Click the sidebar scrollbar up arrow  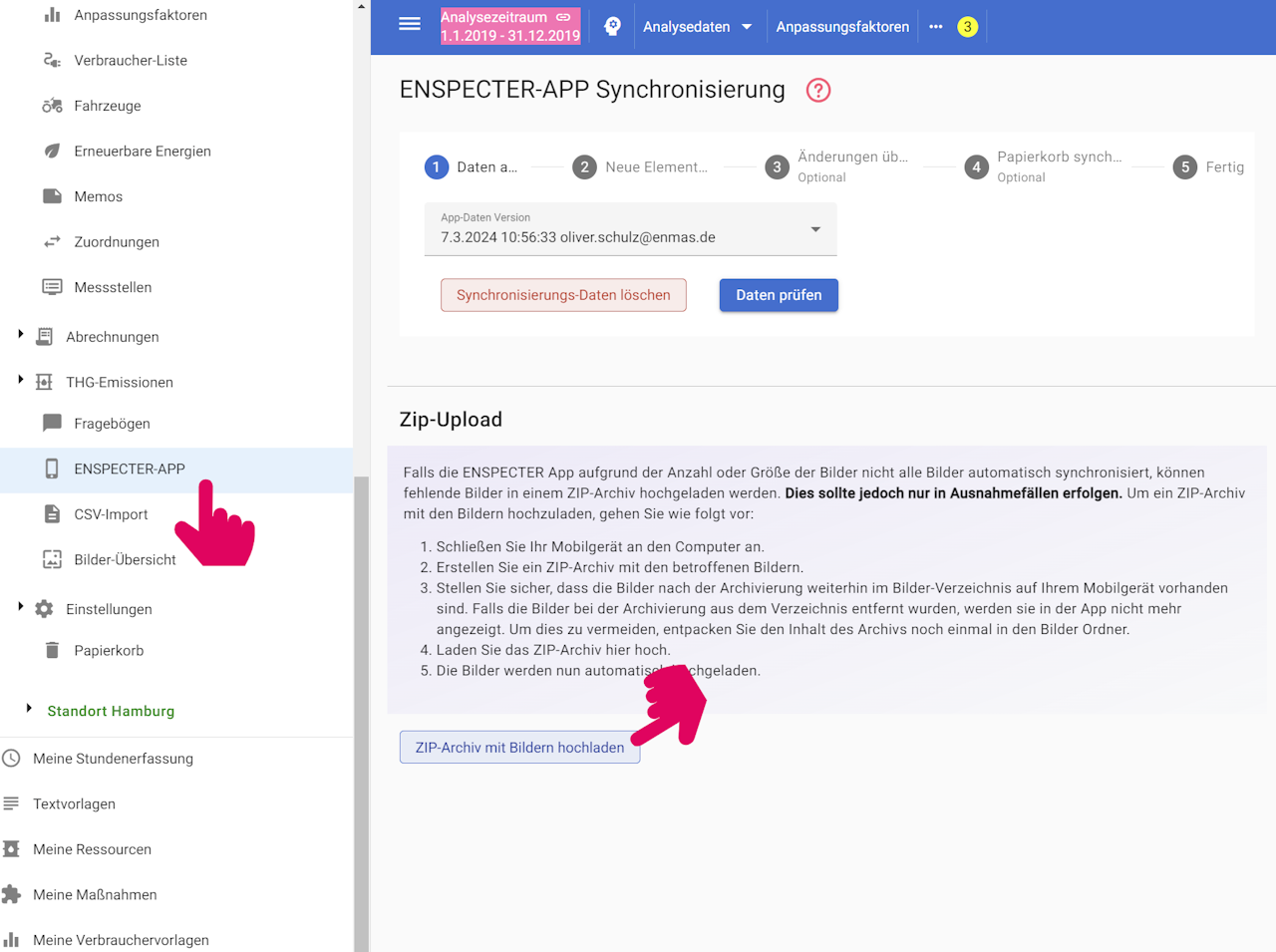tap(361, 6)
